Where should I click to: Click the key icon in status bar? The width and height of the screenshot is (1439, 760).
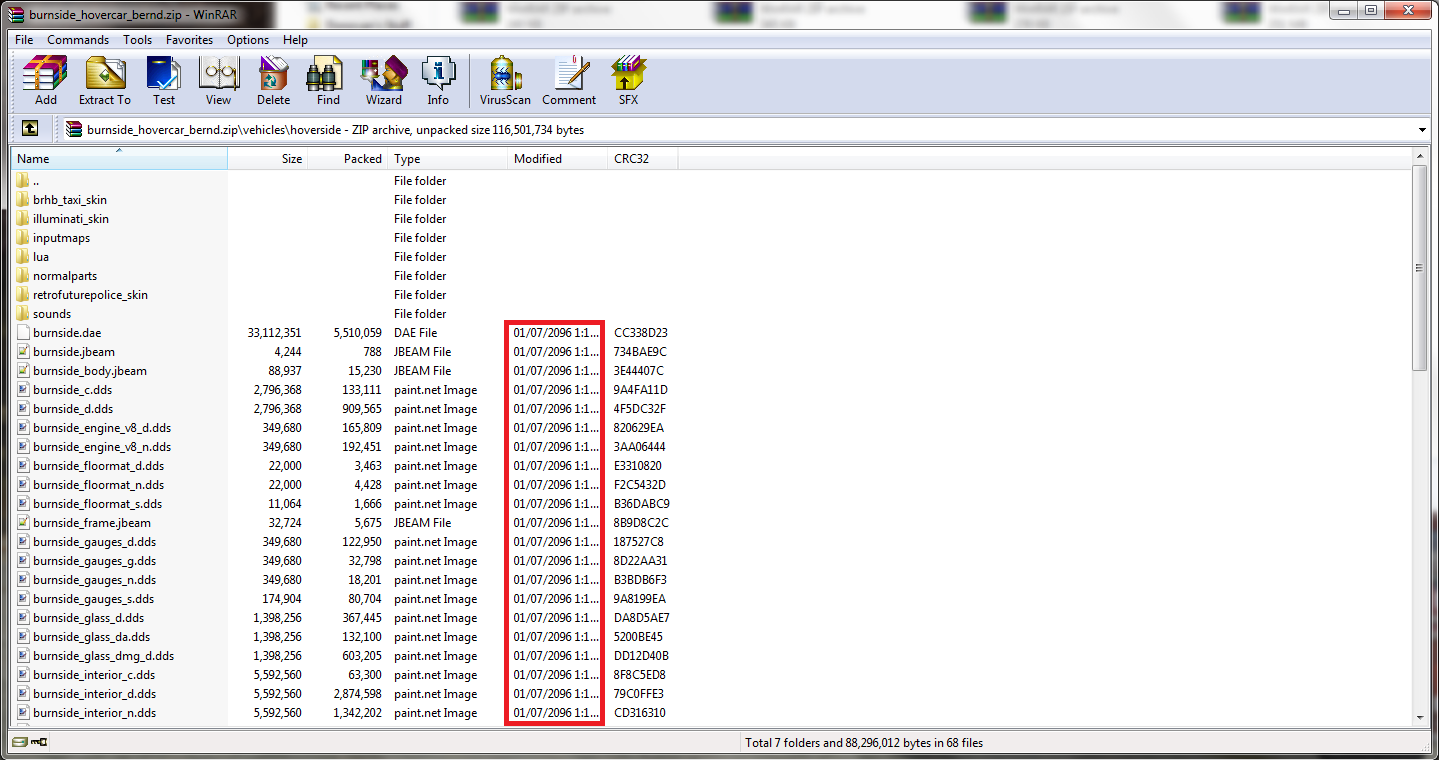pos(39,742)
